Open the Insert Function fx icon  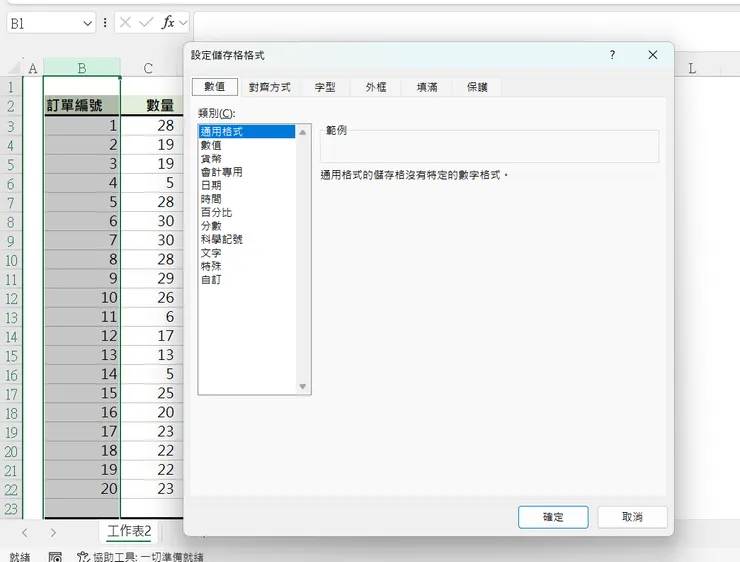click(x=168, y=22)
